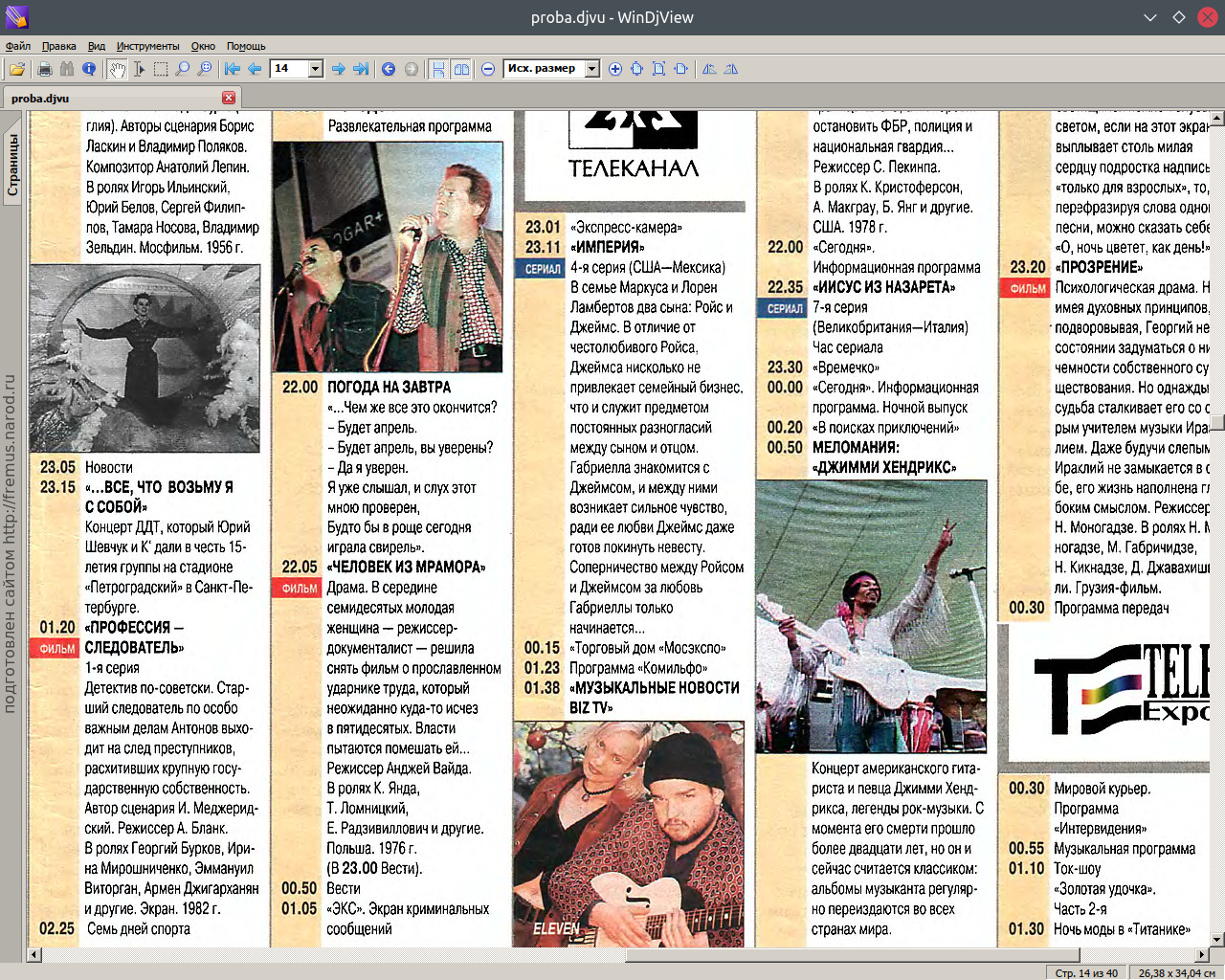Image resolution: width=1225 pixels, height=980 pixels.
Task: Show document information with blue info icon
Action: [x=89, y=69]
